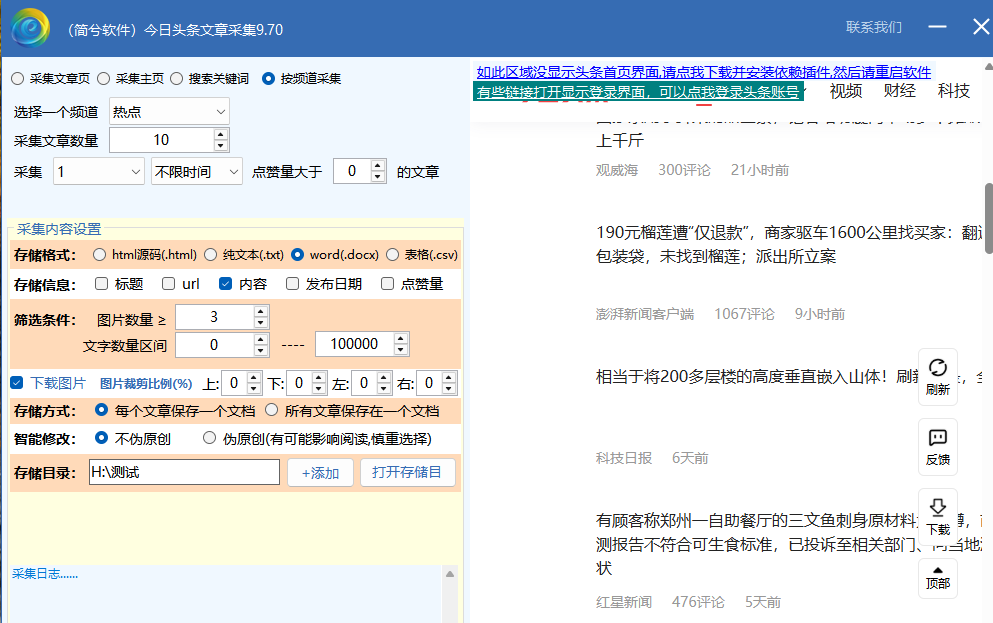The height and width of the screenshot is (623, 993).
Task: Close the collector window
Action: [x=981, y=27]
